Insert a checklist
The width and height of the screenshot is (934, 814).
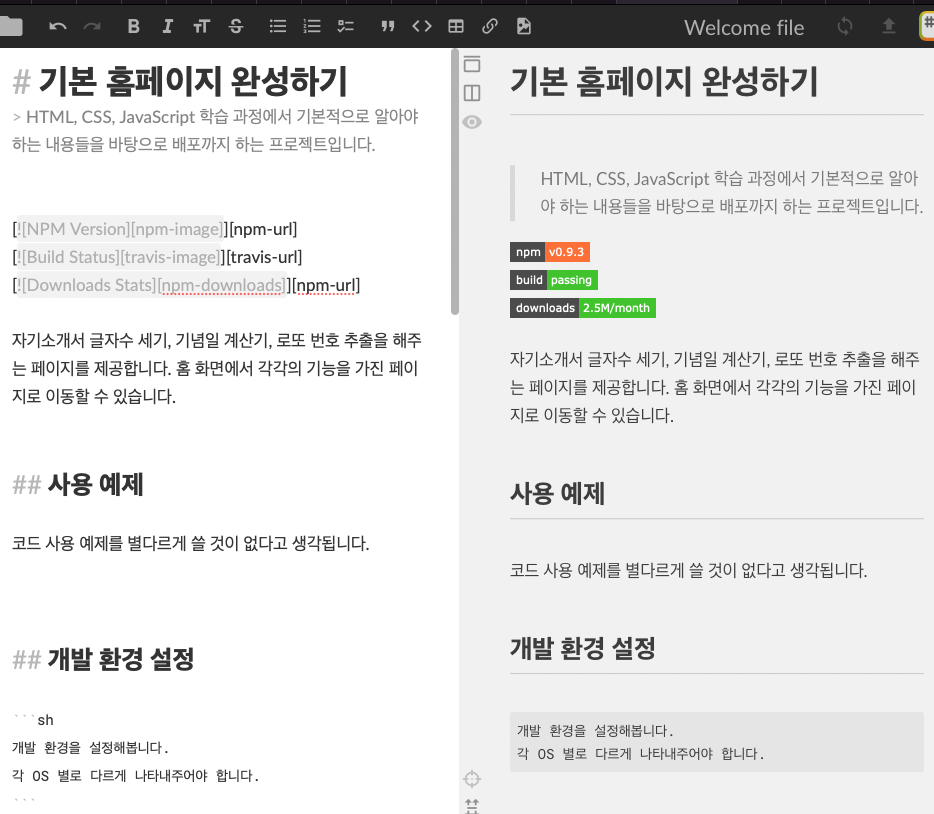(x=345, y=26)
